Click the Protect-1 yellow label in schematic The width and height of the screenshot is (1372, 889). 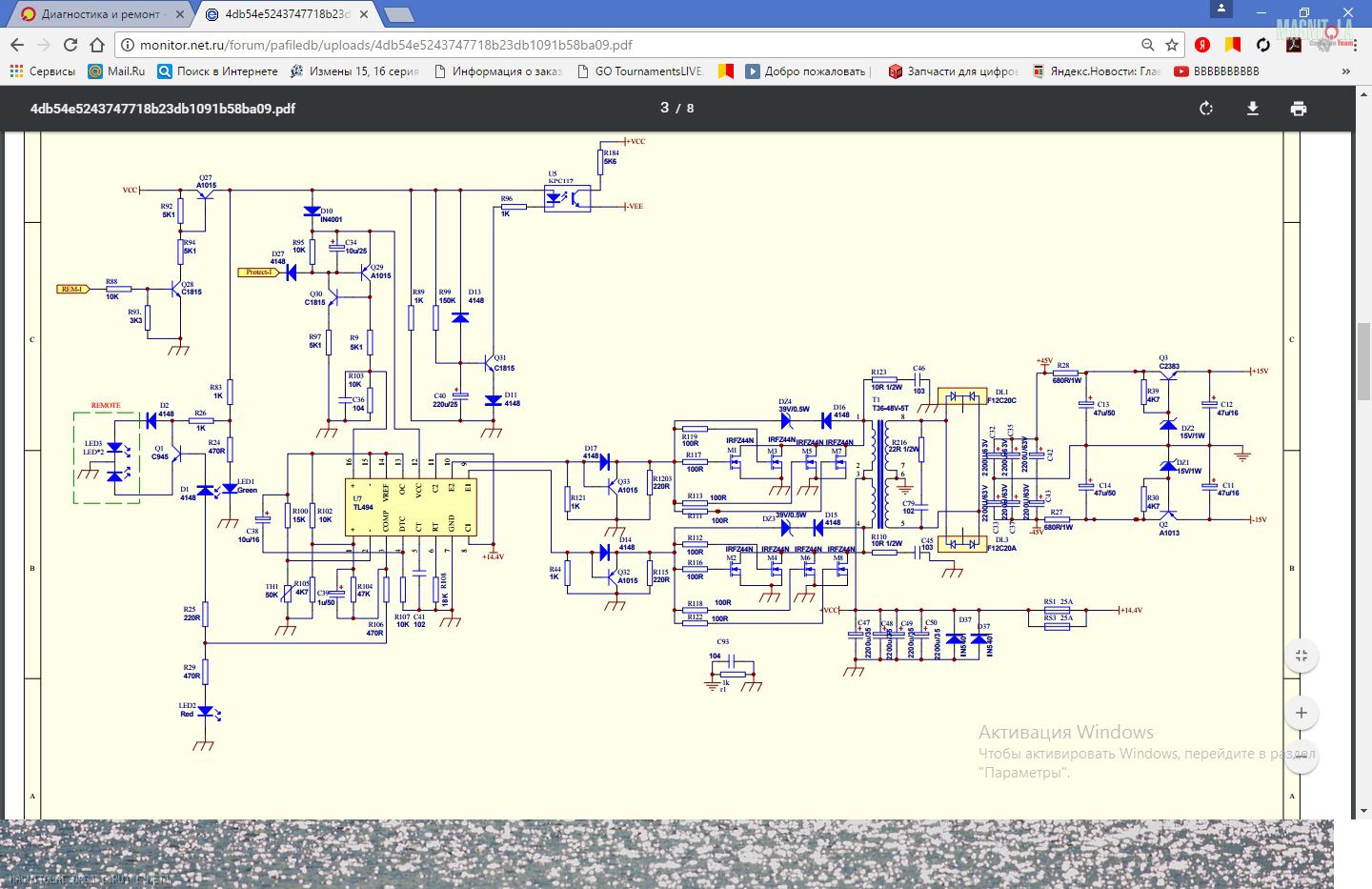click(x=258, y=273)
